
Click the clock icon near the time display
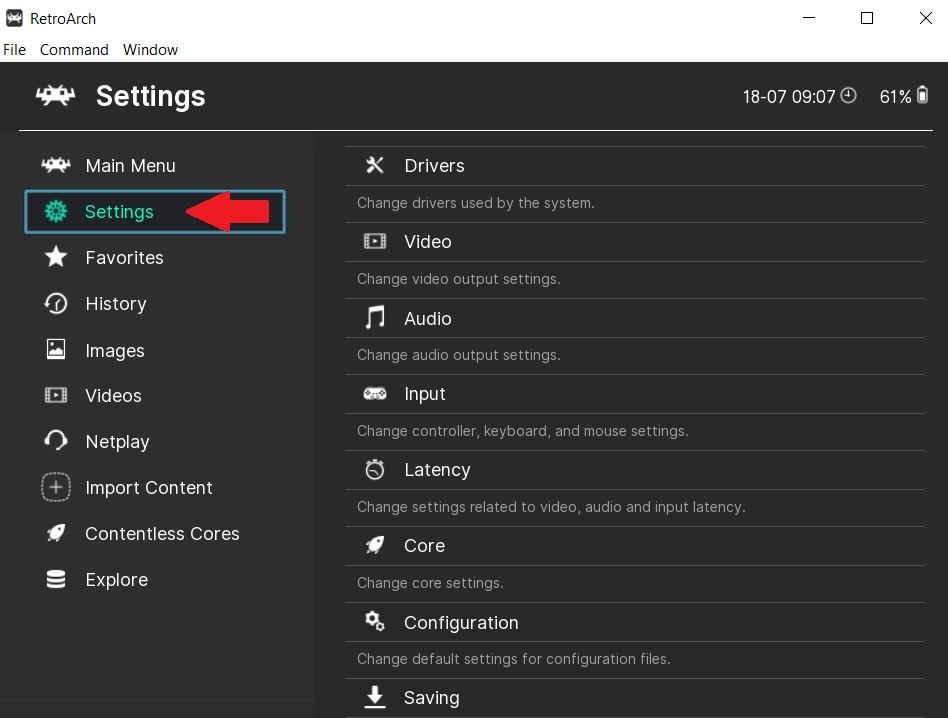point(848,94)
